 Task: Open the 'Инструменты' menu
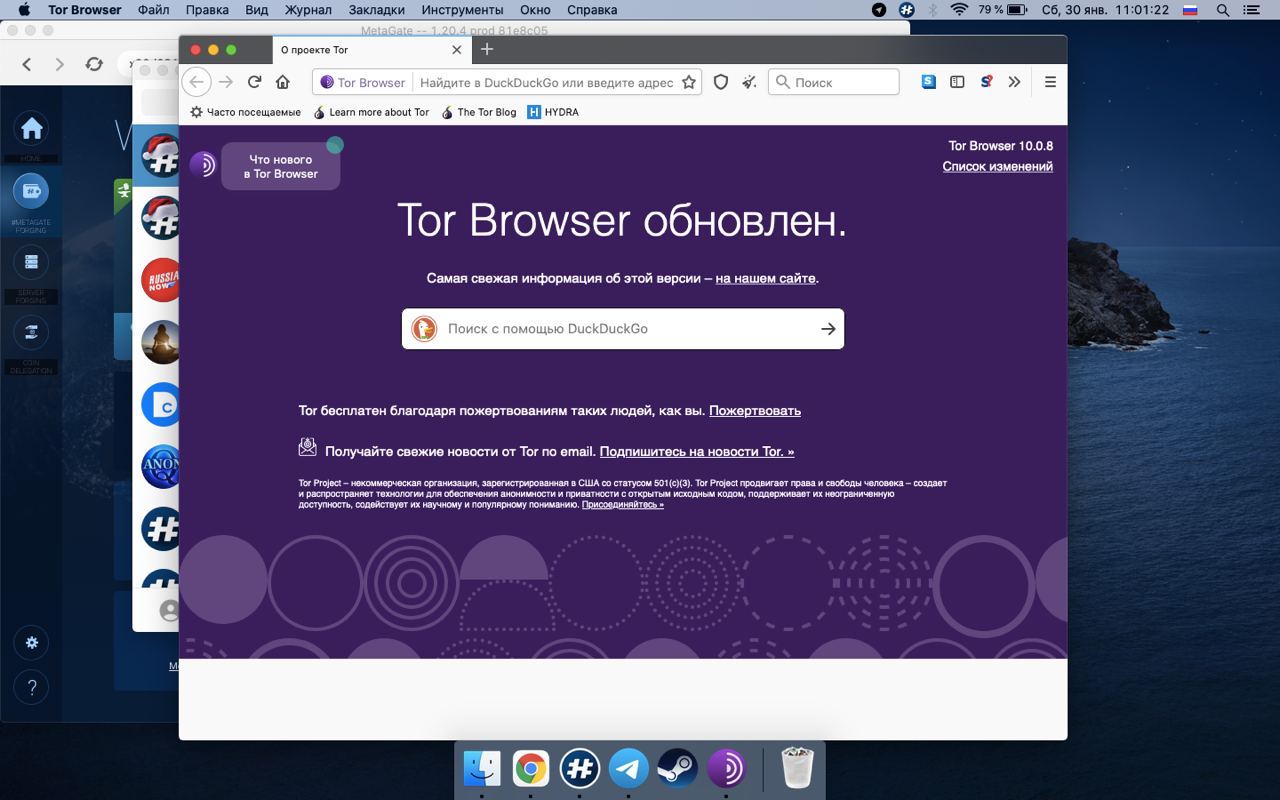point(462,10)
